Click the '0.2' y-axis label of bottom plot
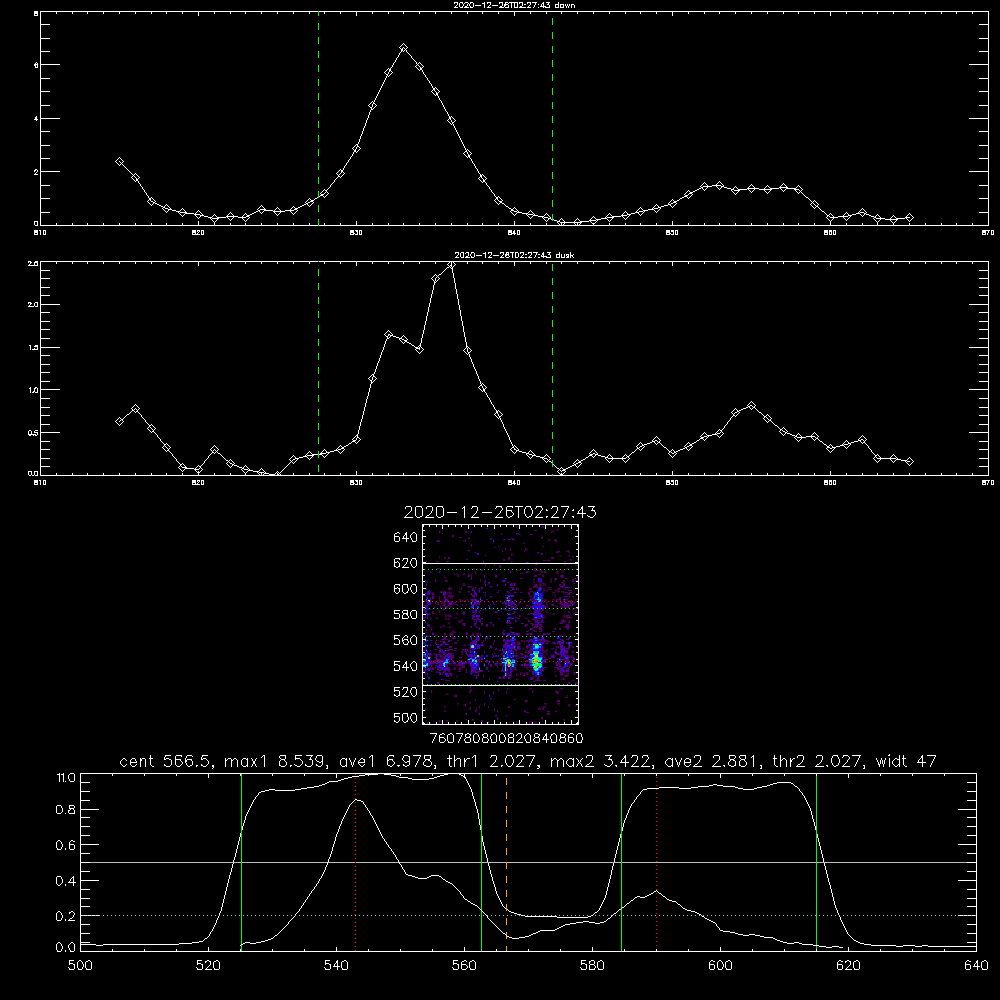 [x=66, y=916]
